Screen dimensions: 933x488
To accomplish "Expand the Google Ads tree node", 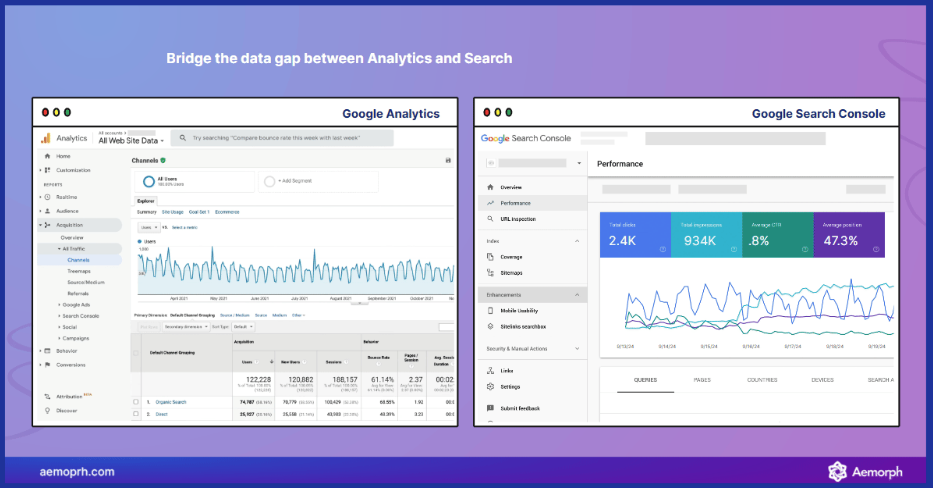I will click(x=60, y=305).
